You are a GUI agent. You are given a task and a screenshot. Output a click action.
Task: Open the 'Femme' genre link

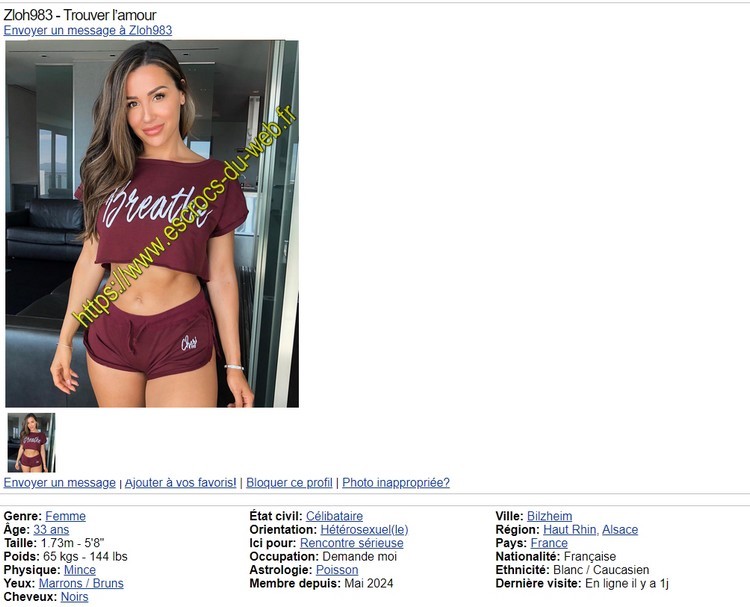pos(65,516)
